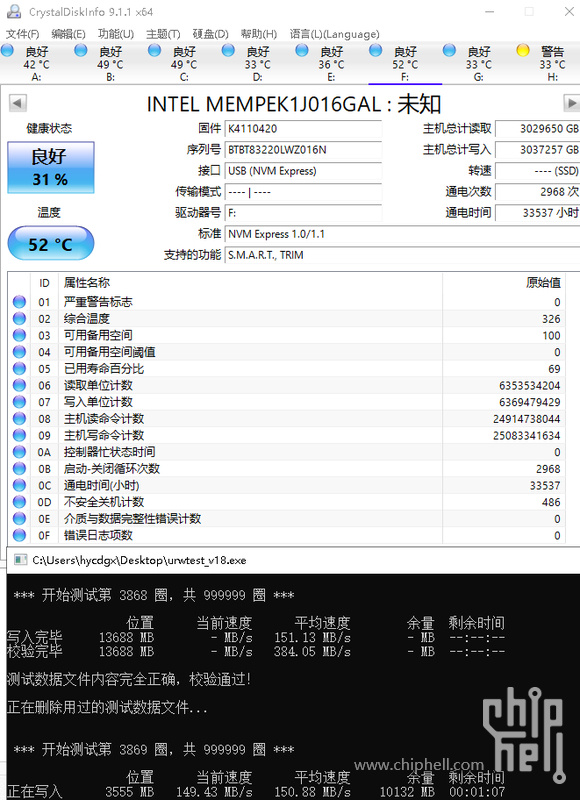Go to next disk with right arrow

click(571, 103)
